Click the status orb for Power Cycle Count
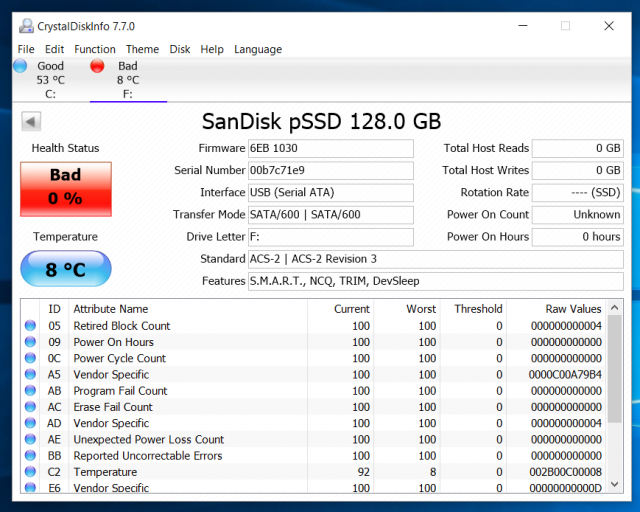640x512 pixels. click(30, 358)
